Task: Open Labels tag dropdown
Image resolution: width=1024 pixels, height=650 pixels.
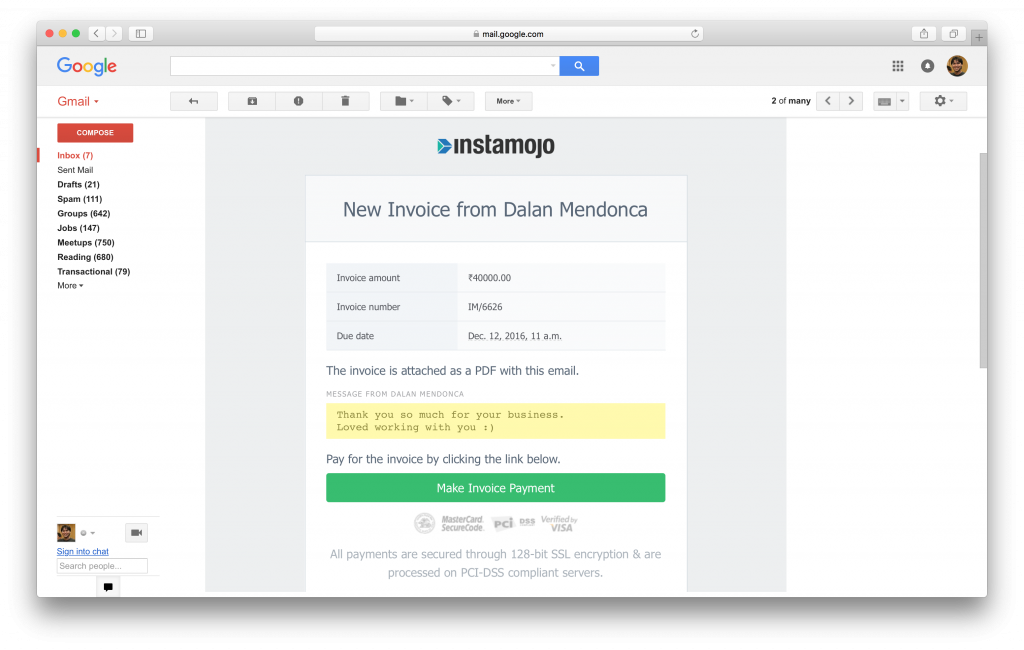Action: [451, 101]
